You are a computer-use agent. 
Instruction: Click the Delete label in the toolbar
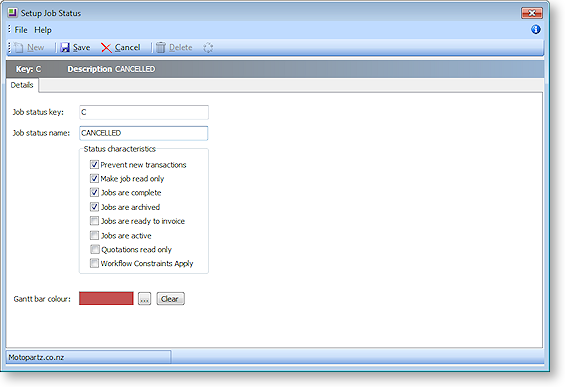coord(181,48)
